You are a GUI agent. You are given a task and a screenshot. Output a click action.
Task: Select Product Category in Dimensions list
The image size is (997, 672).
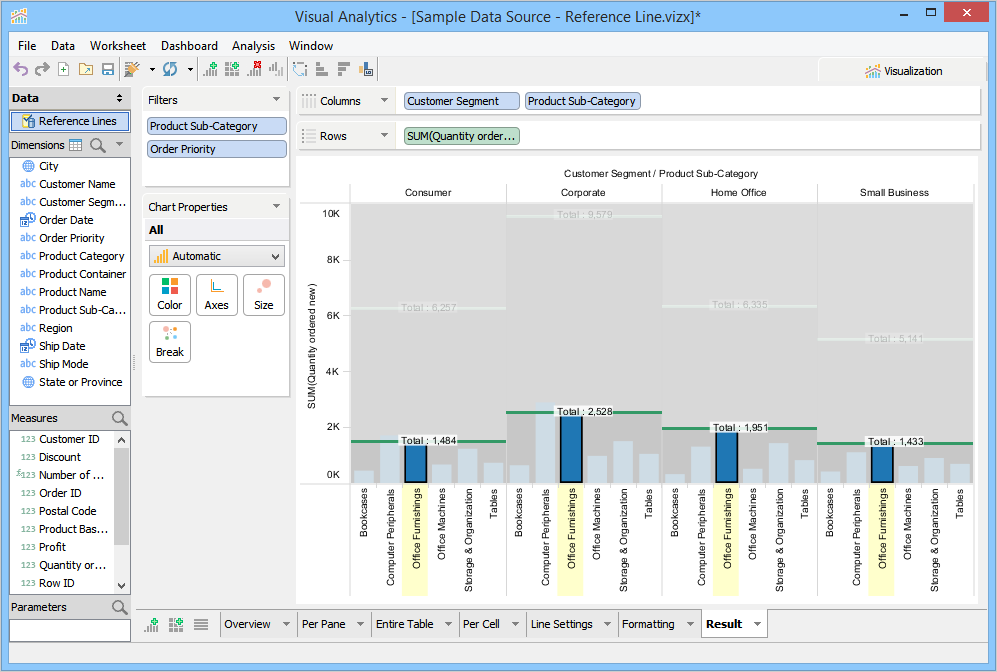81,256
